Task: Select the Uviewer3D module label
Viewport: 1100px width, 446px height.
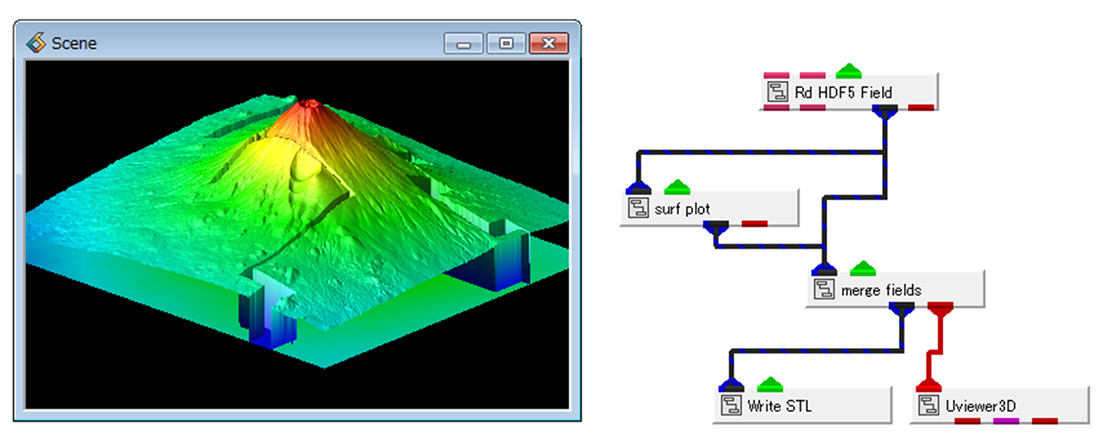Action: coord(981,405)
